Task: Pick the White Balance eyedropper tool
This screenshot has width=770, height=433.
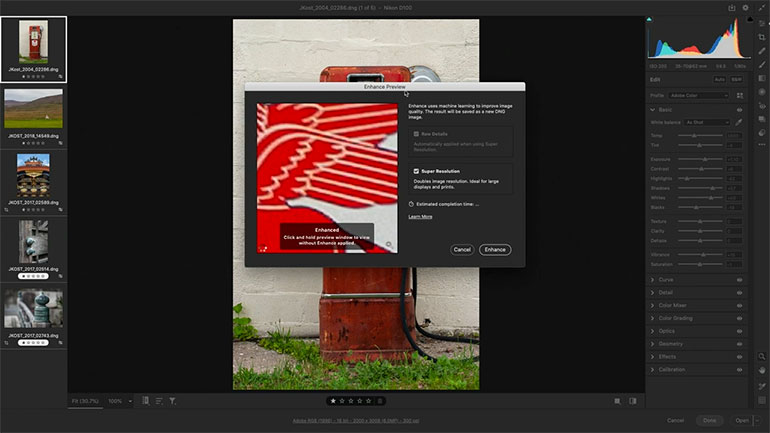Action: point(740,122)
